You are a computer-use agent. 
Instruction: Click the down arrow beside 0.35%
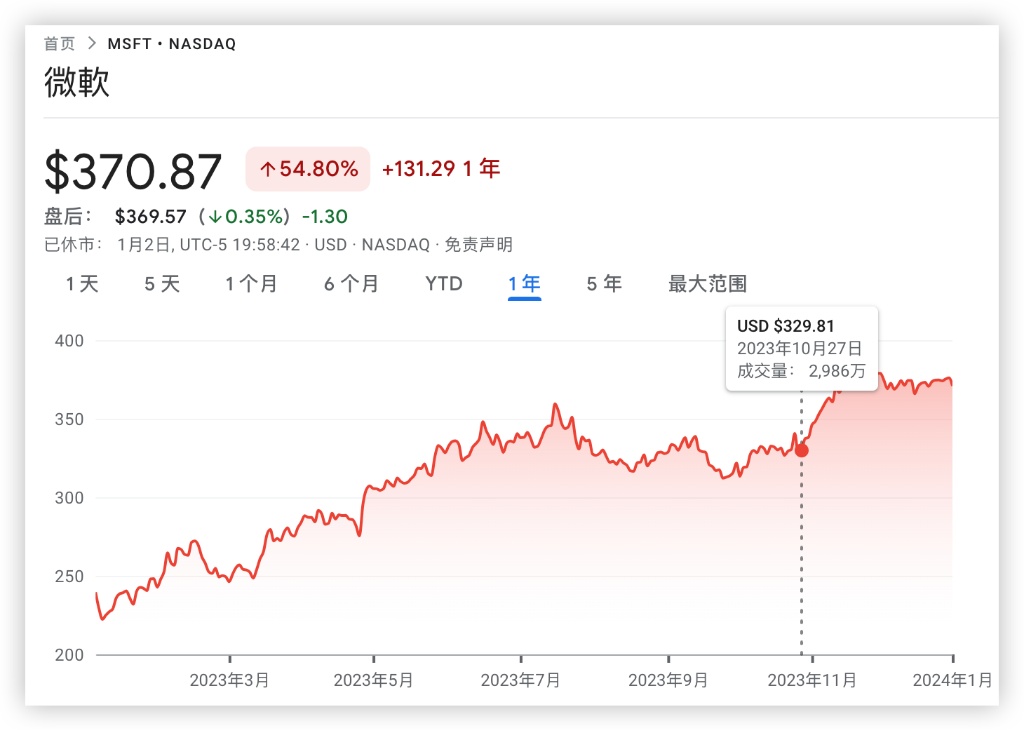click(x=214, y=217)
